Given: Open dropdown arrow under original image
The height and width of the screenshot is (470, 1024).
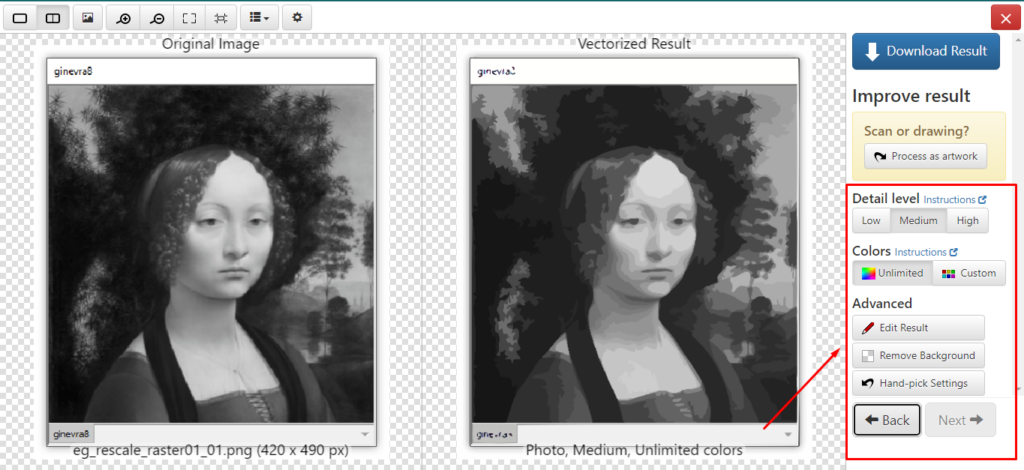Looking at the screenshot, I should [365, 434].
